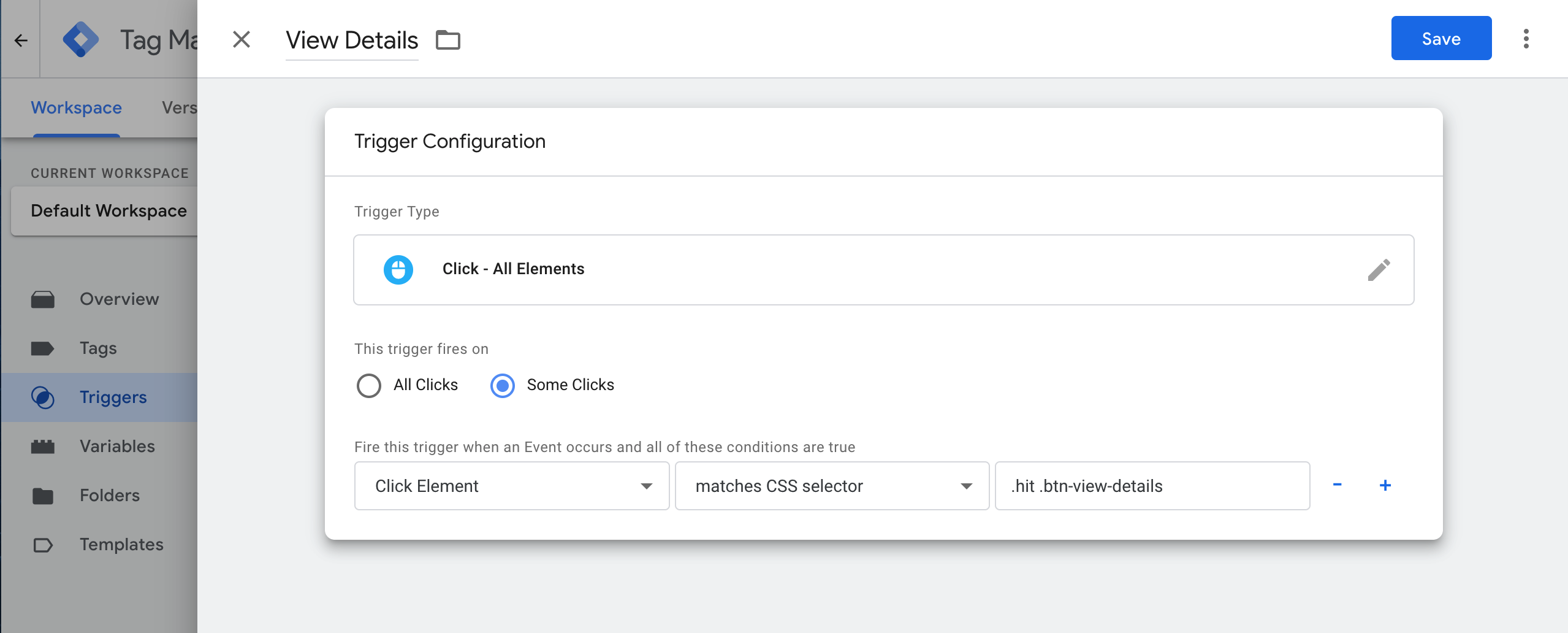Click the mouse click trigger icon
1568x633 pixels.
coord(398,269)
